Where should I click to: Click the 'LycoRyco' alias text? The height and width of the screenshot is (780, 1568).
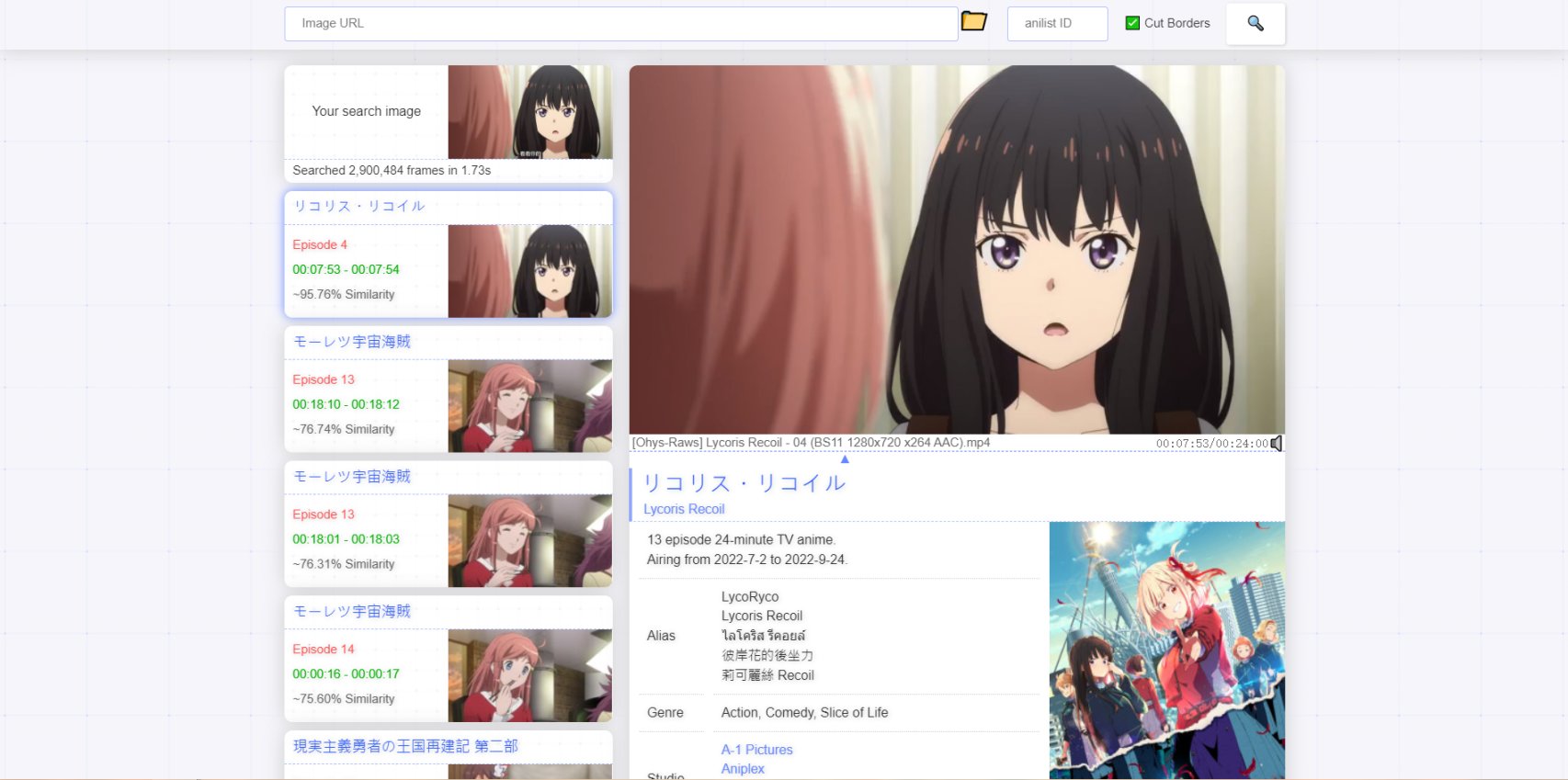750,596
